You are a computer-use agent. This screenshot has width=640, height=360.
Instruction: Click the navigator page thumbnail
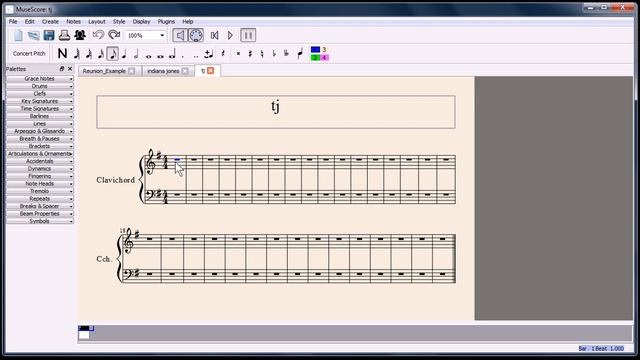pos(84,333)
